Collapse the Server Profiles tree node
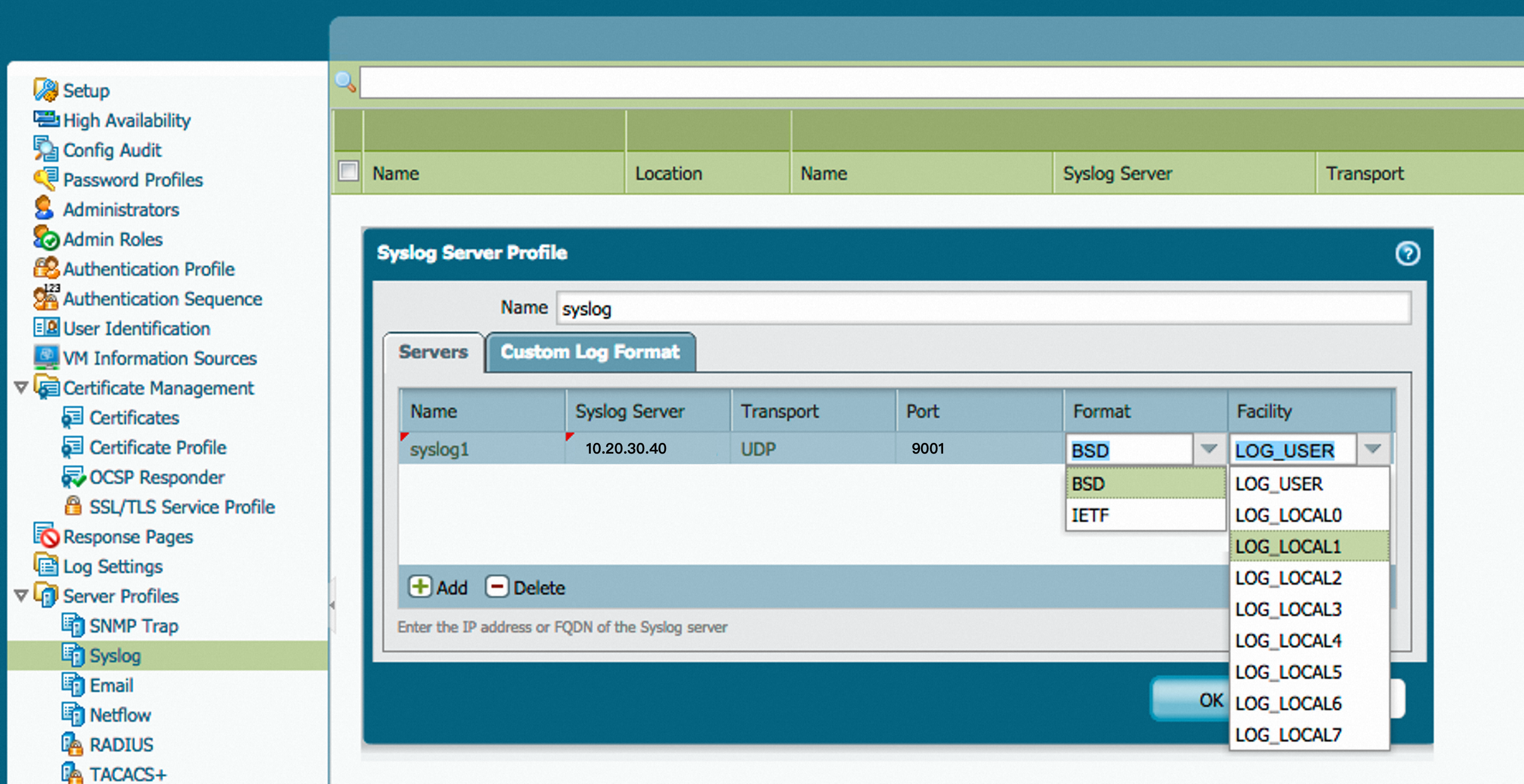 [x=21, y=595]
